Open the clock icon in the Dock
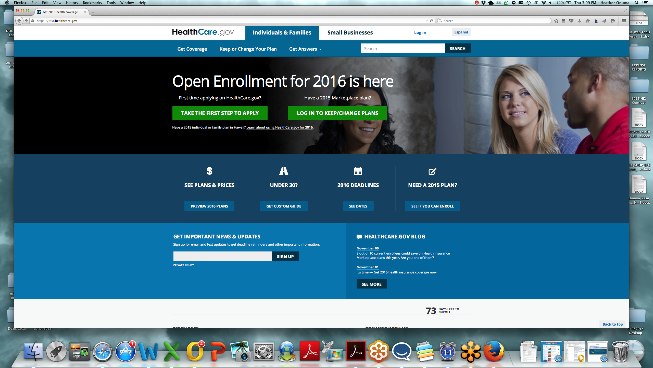Viewport: 653px width, 368px height. [448, 351]
